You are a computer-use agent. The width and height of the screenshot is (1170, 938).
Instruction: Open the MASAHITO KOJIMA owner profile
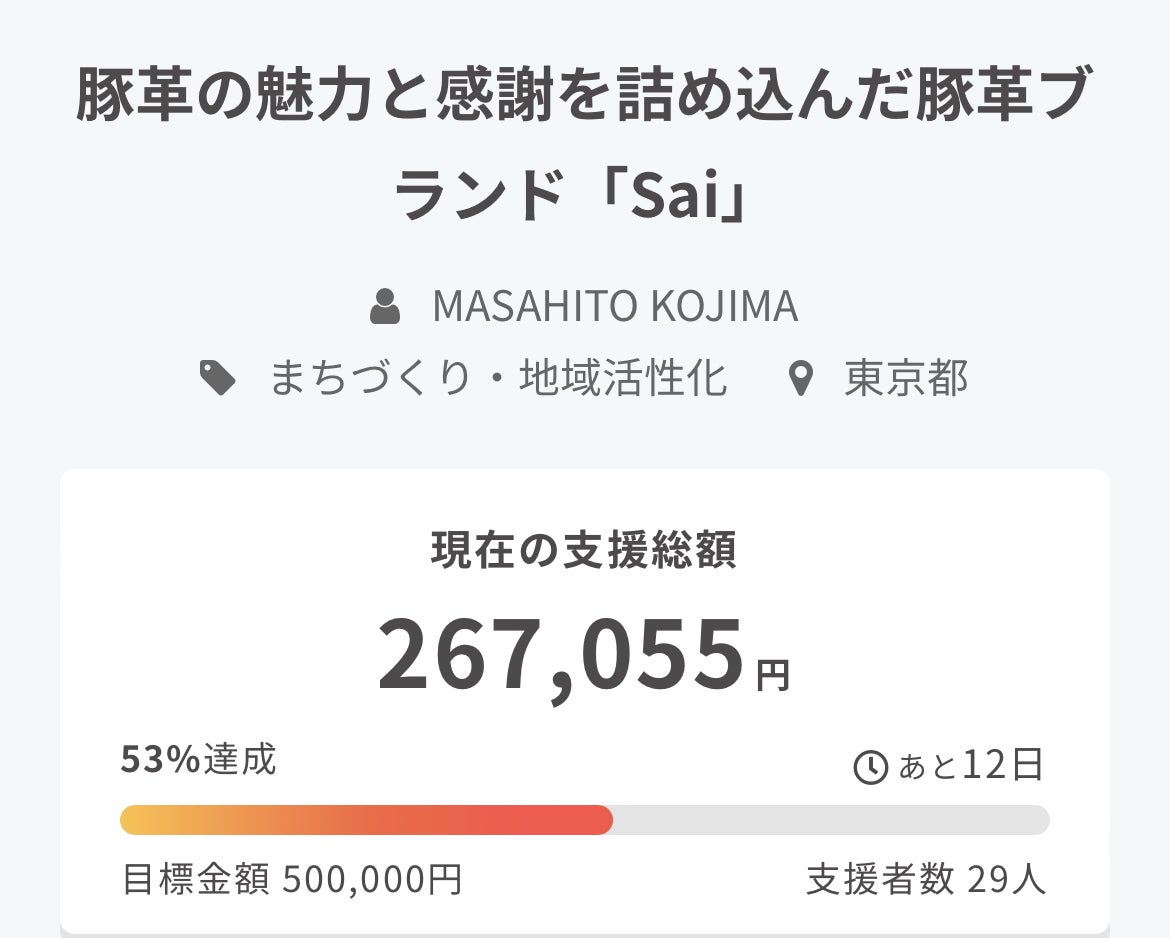coord(615,306)
